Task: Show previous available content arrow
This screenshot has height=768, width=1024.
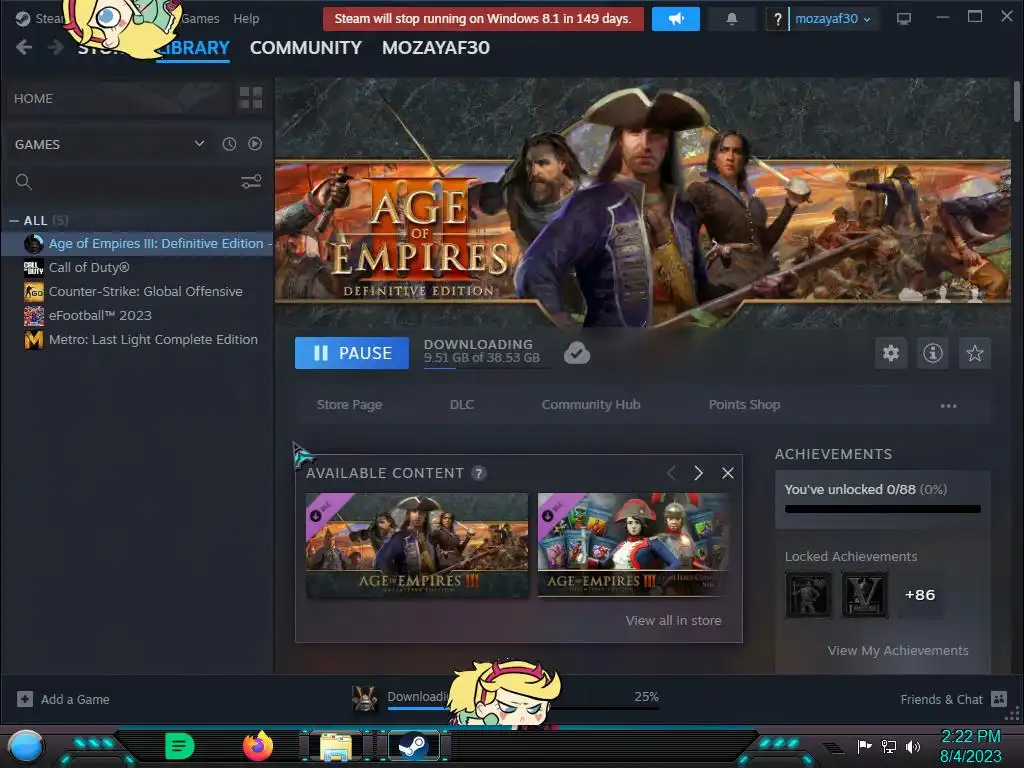Action: (x=671, y=473)
